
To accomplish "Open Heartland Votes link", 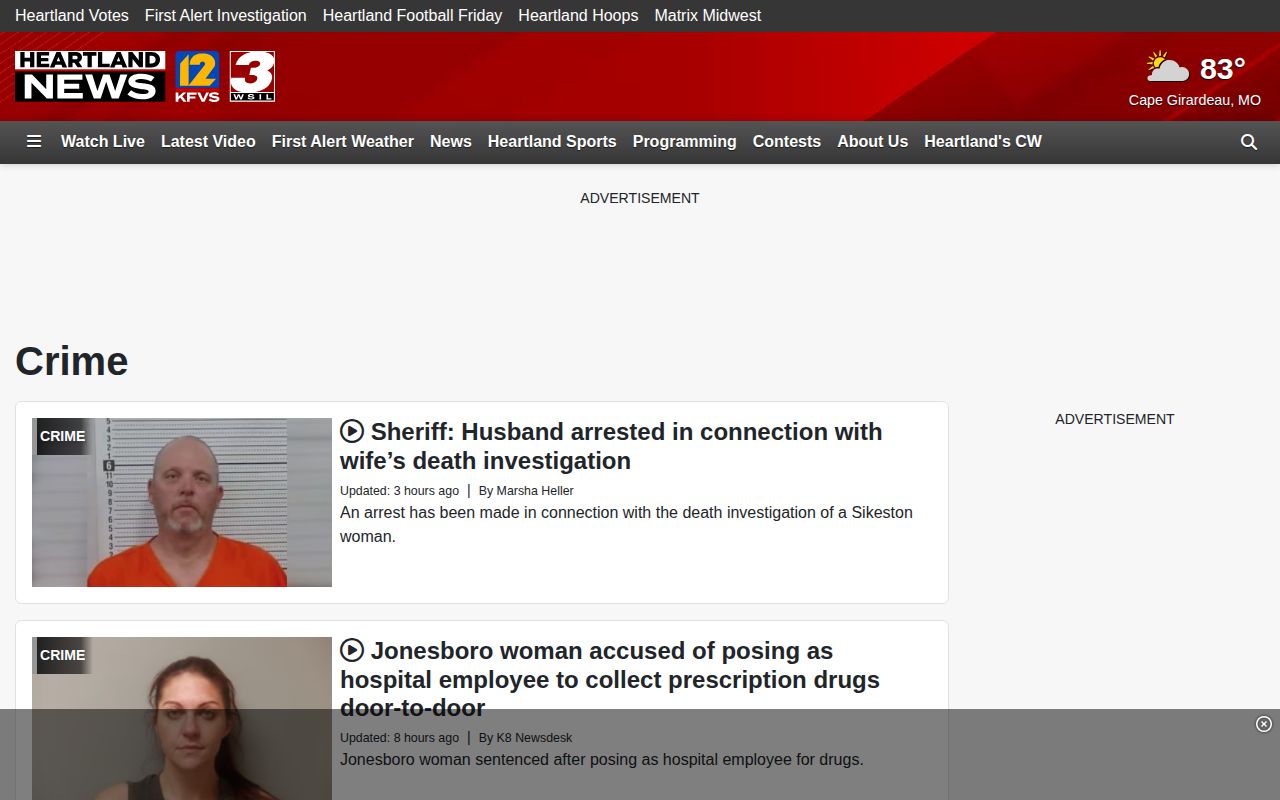I will pyautogui.click(x=72, y=15).
